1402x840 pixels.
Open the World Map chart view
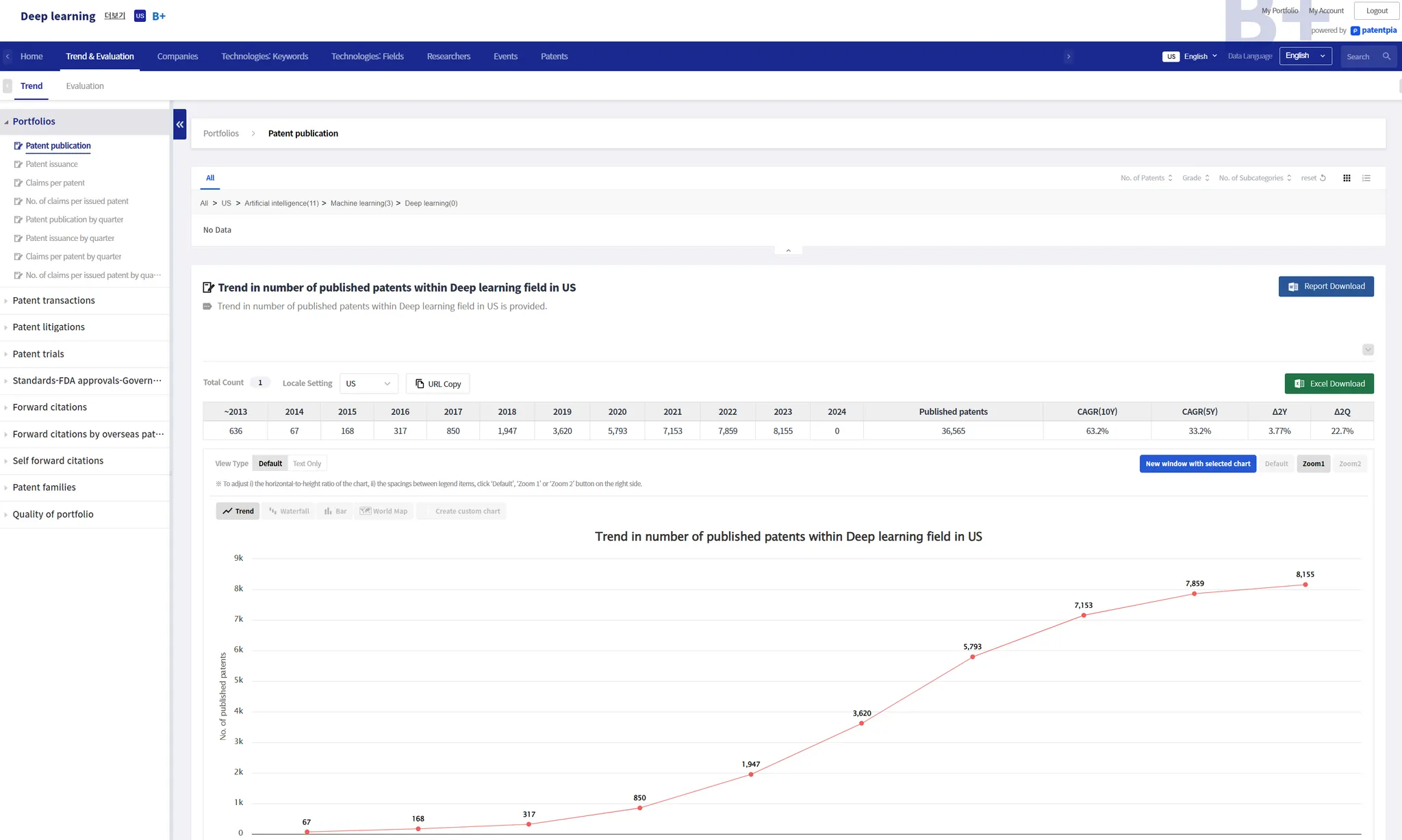pos(384,511)
